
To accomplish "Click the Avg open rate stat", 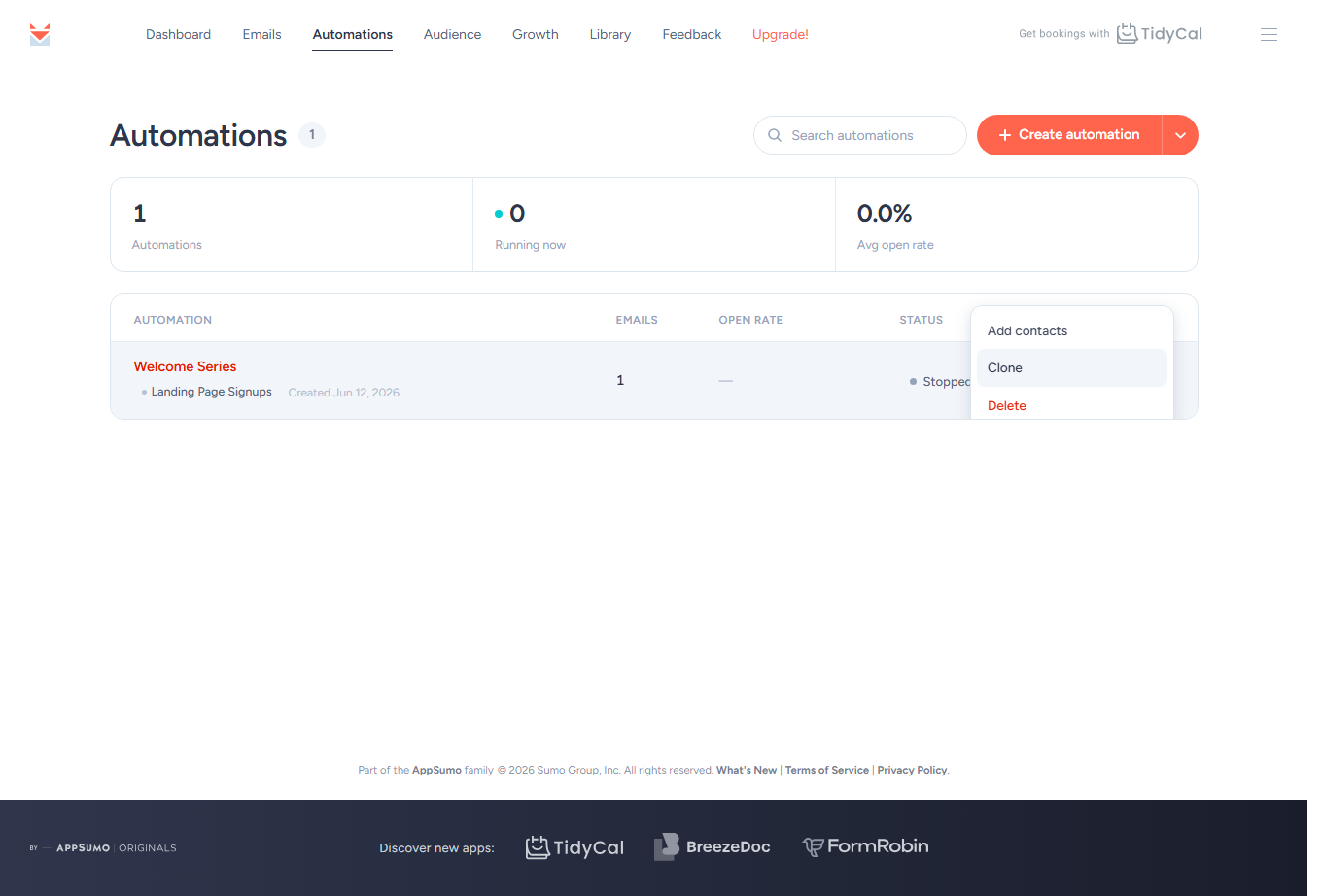I will tap(1016, 224).
